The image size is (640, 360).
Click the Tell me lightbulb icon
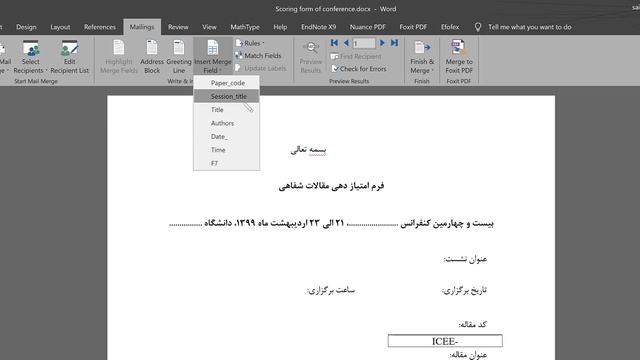(x=478, y=27)
